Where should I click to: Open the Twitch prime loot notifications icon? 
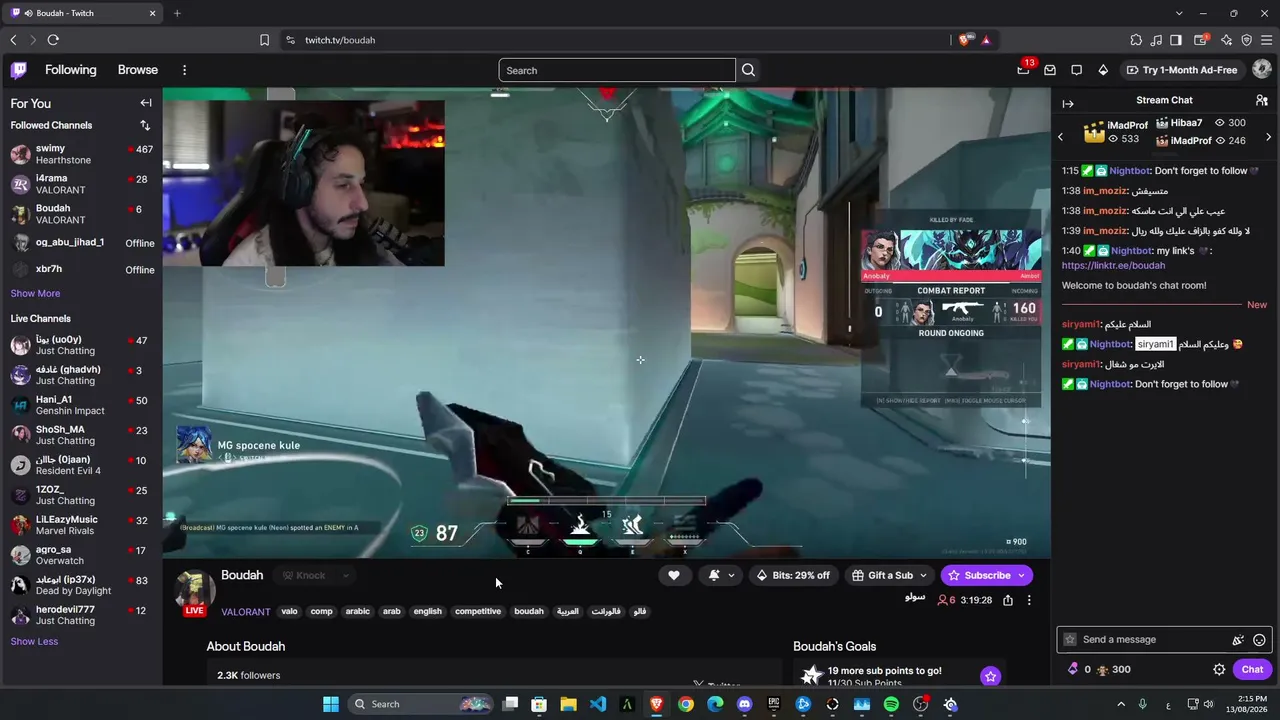[x=1023, y=70]
